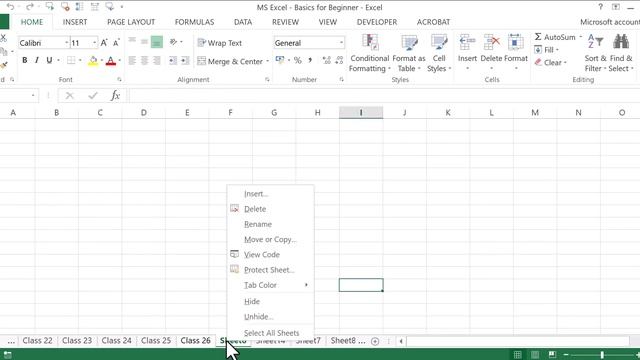Open Format as Table gallery
640x360 pixels.
(x=409, y=53)
